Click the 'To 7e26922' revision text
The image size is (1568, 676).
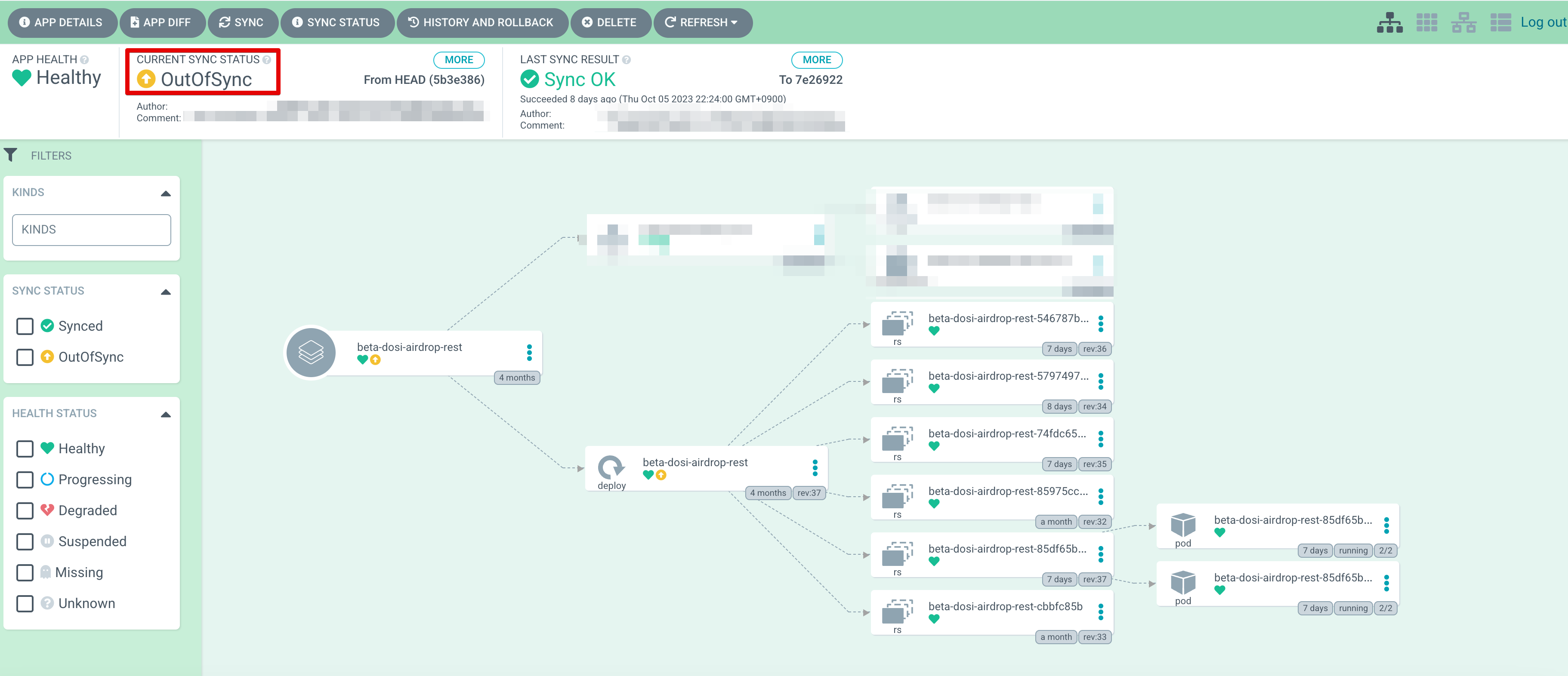tap(811, 80)
